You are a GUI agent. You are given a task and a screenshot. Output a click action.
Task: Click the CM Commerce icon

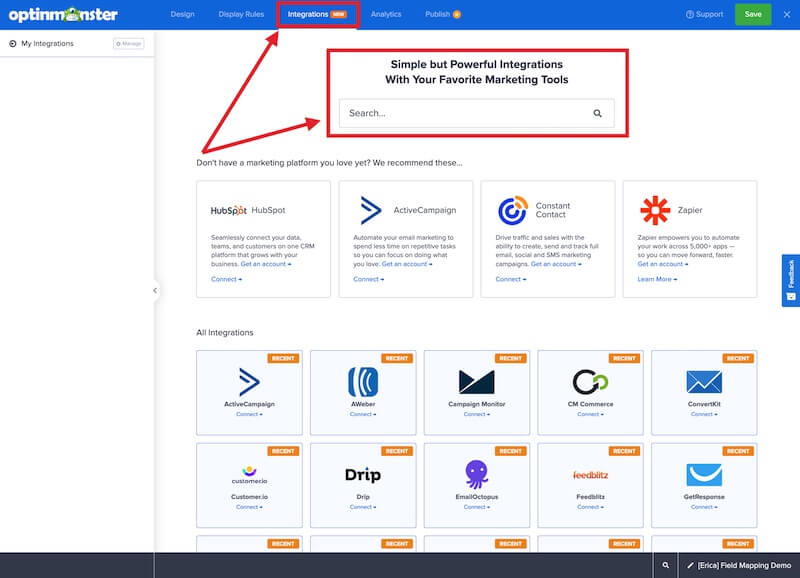(x=590, y=382)
